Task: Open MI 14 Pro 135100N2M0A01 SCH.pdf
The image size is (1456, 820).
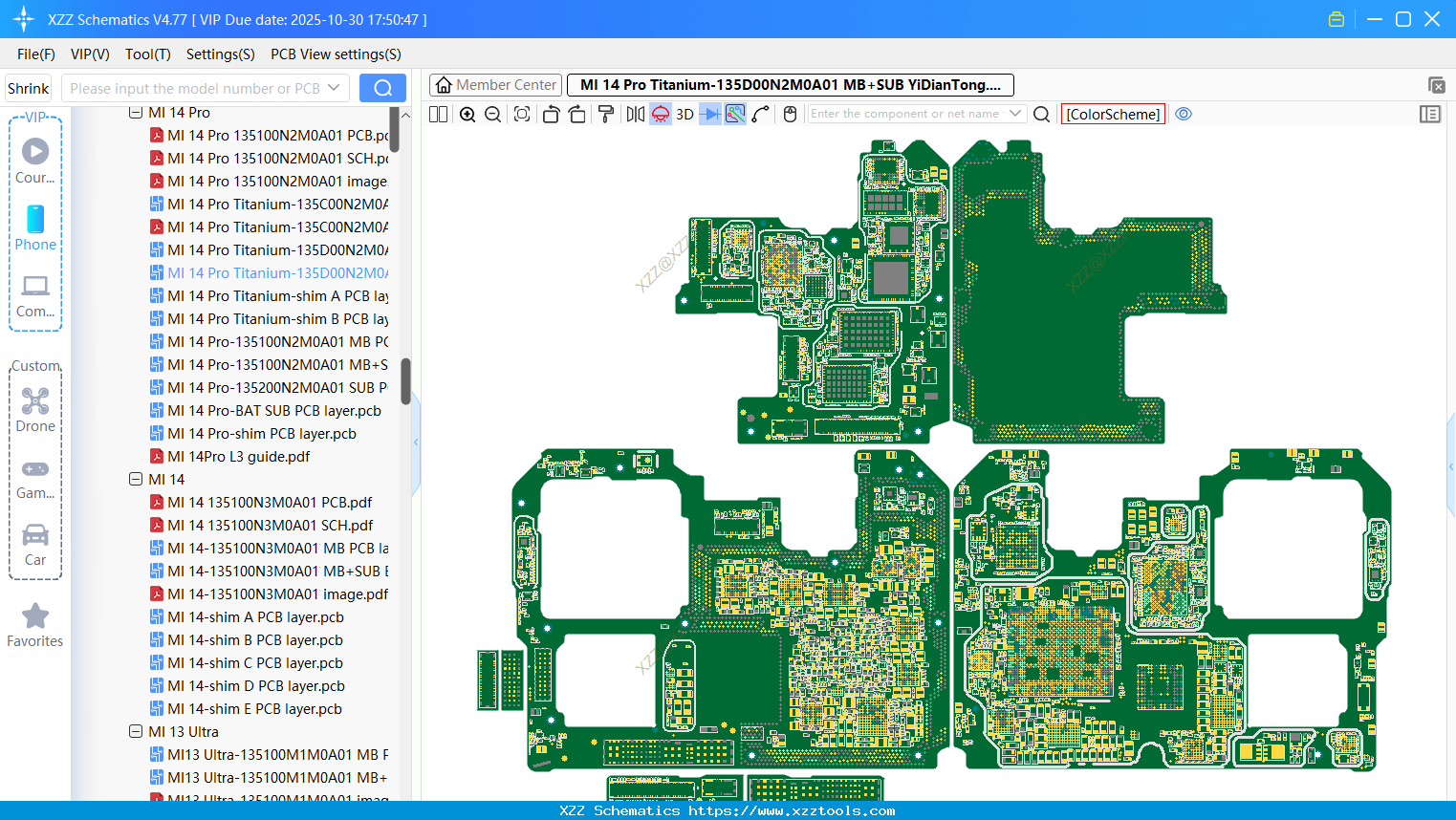Action: (x=270, y=159)
